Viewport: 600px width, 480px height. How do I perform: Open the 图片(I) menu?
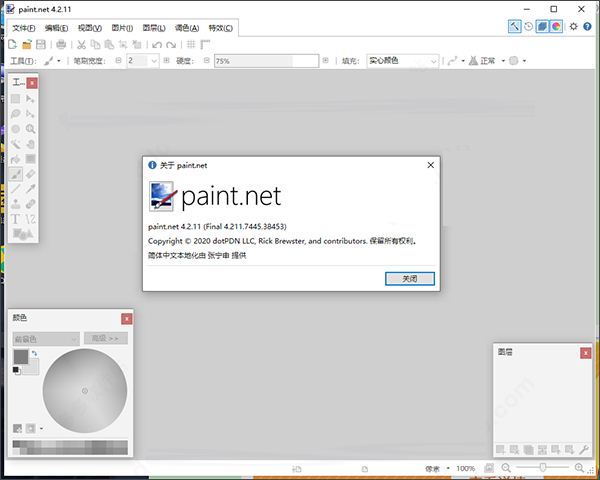(122, 28)
